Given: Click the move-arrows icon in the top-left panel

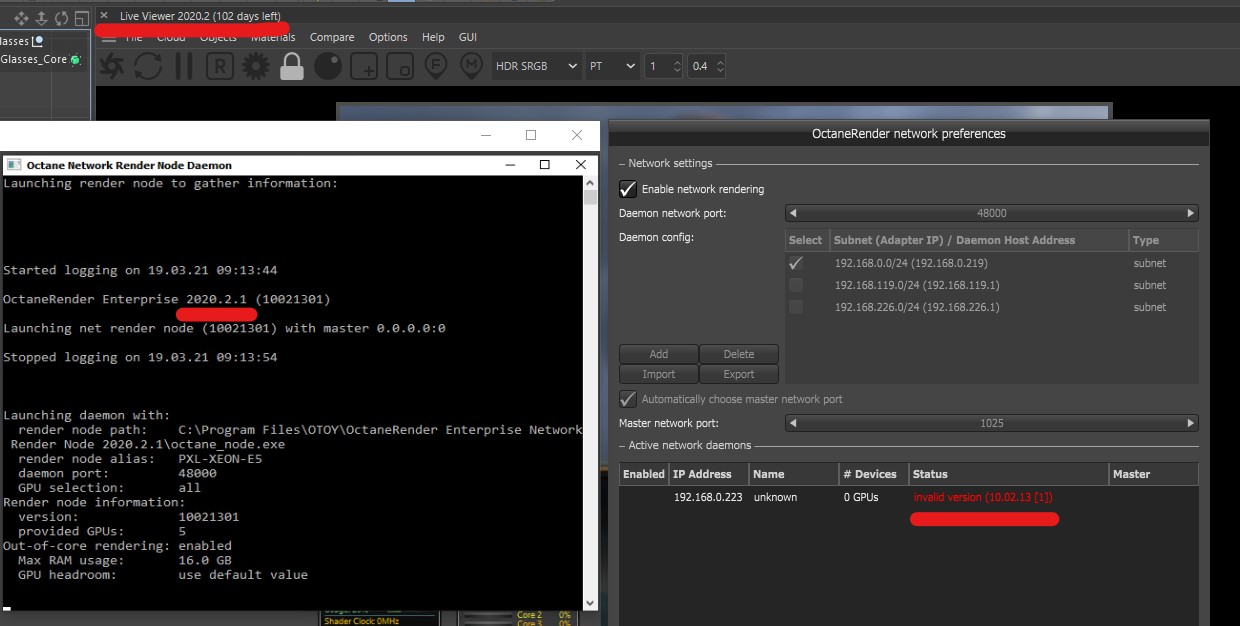Looking at the screenshot, I should [x=21, y=18].
